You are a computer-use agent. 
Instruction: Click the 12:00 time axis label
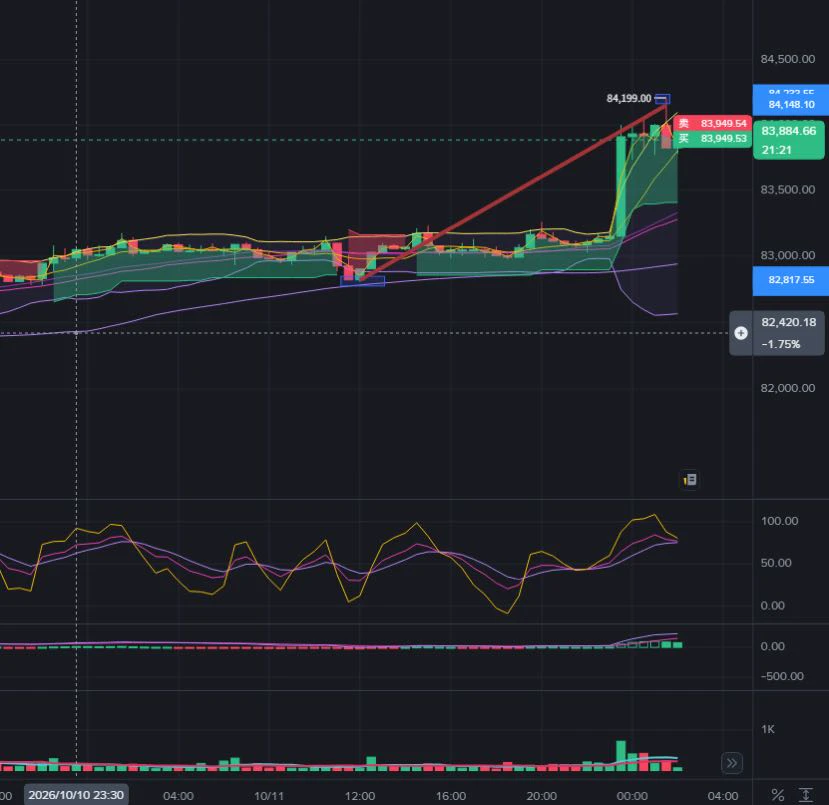pyautogui.click(x=360, y=796)
